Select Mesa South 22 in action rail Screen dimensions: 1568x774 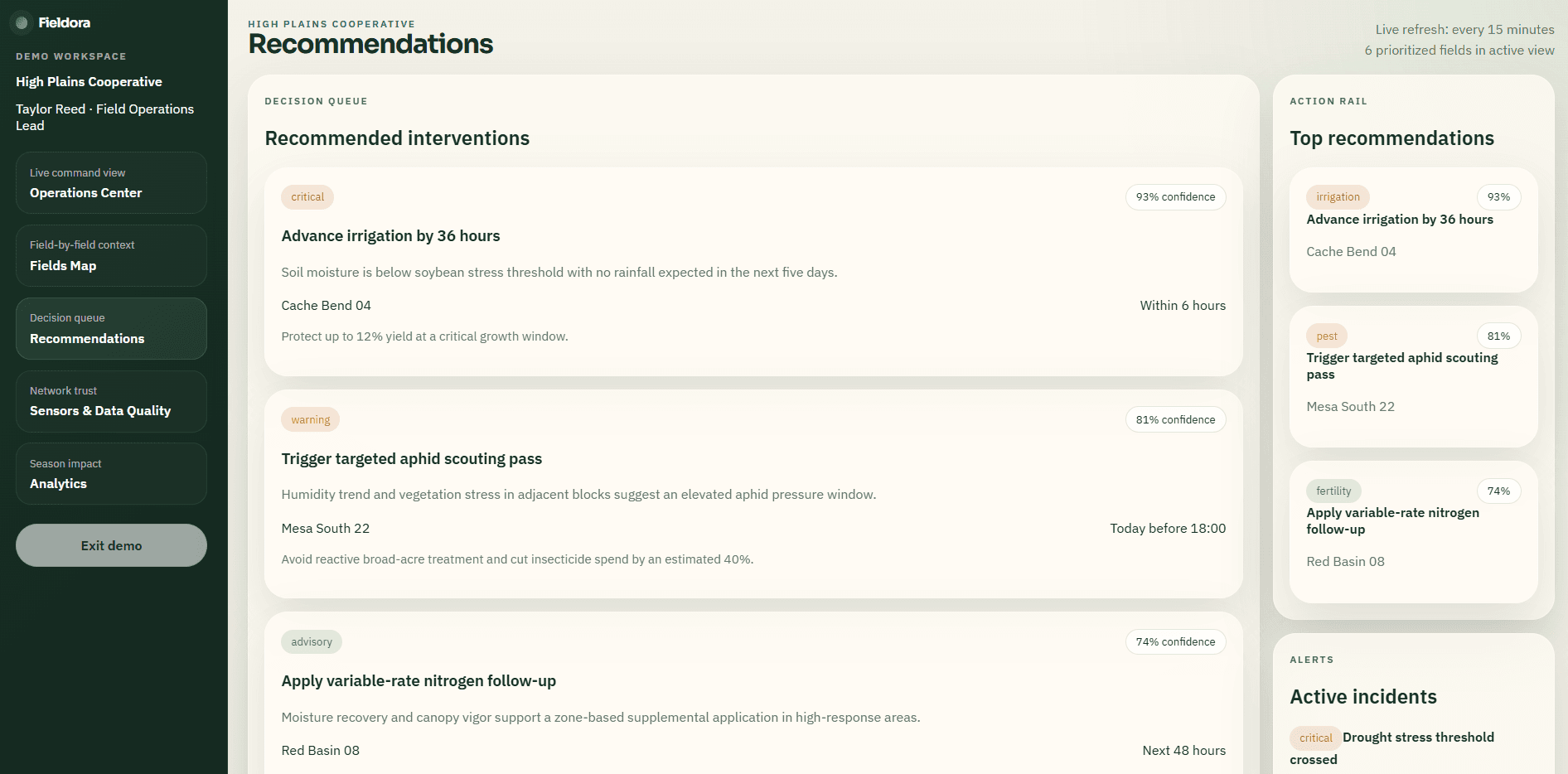(1350, 406)
